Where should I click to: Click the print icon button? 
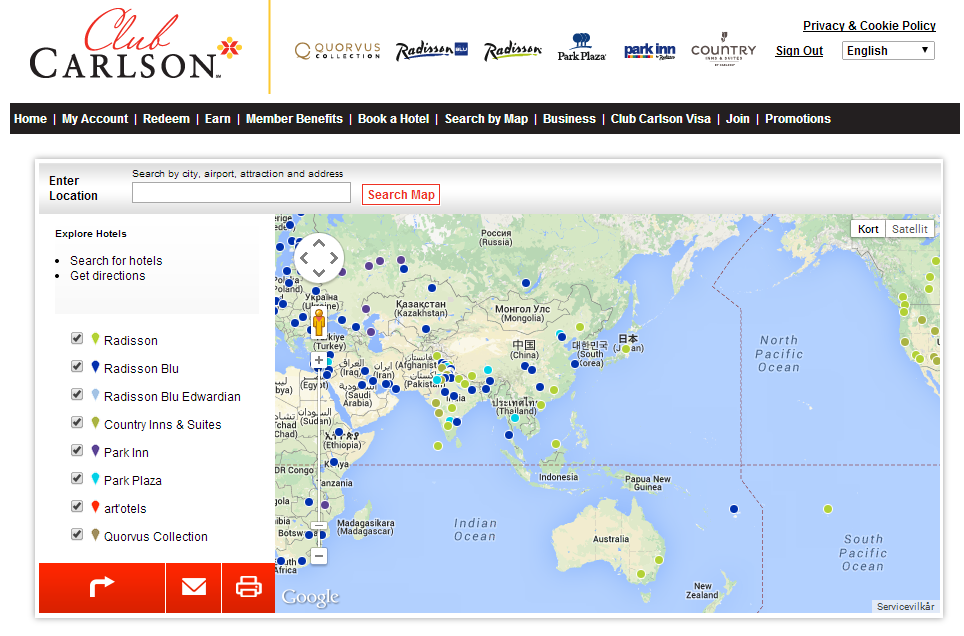pos(248,587)
